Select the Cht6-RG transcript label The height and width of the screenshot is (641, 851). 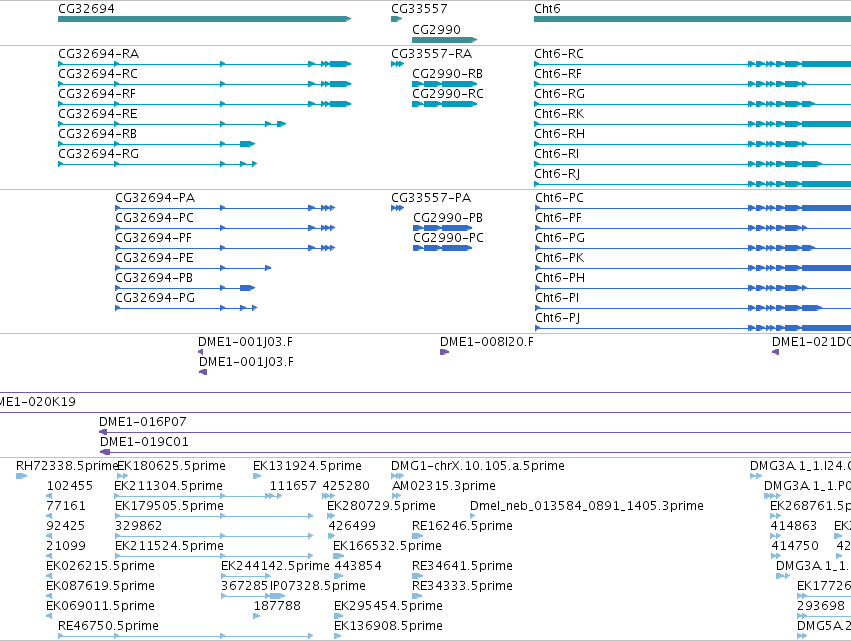tap(560, 94)
